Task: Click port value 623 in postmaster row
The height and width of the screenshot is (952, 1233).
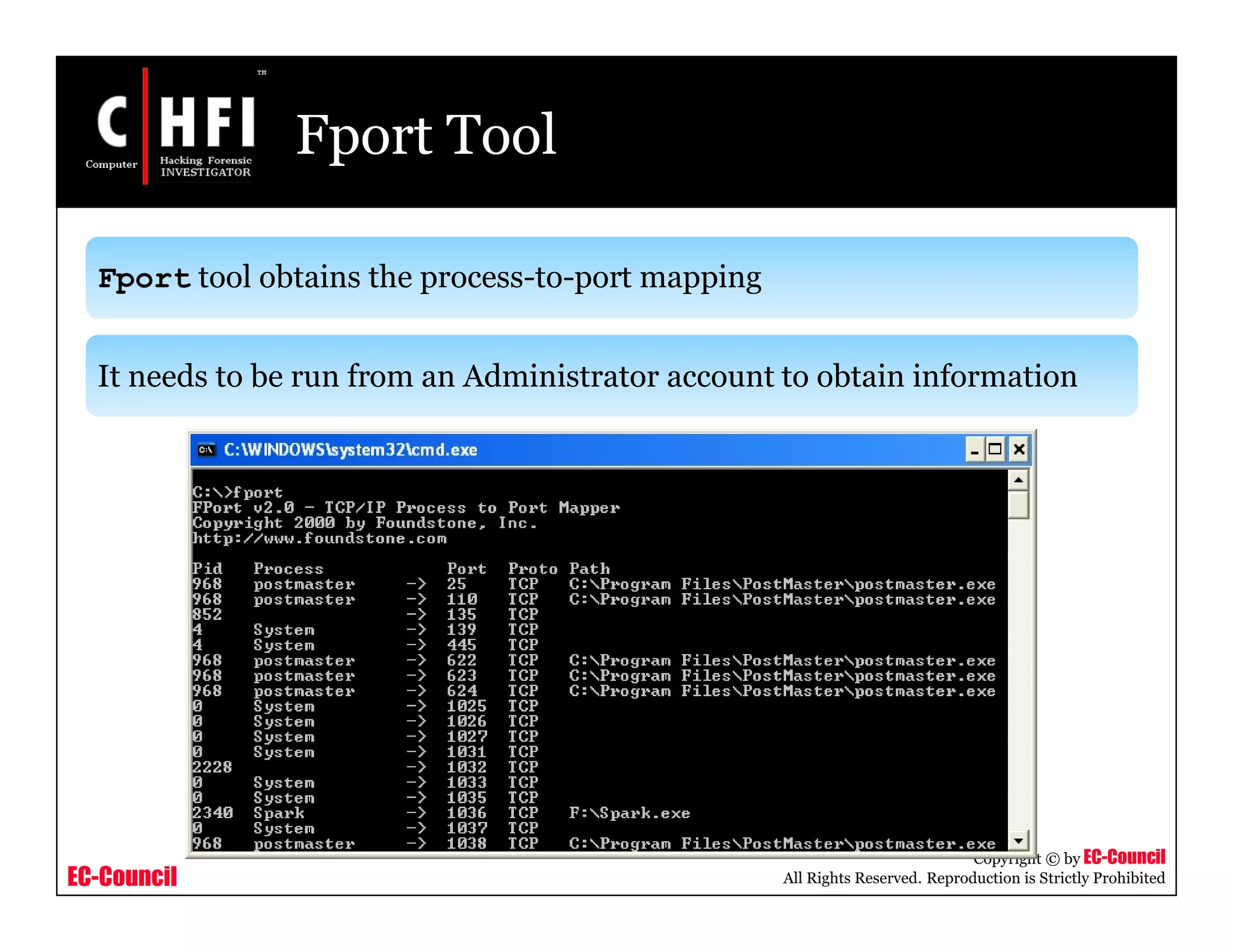Action: 462,676
